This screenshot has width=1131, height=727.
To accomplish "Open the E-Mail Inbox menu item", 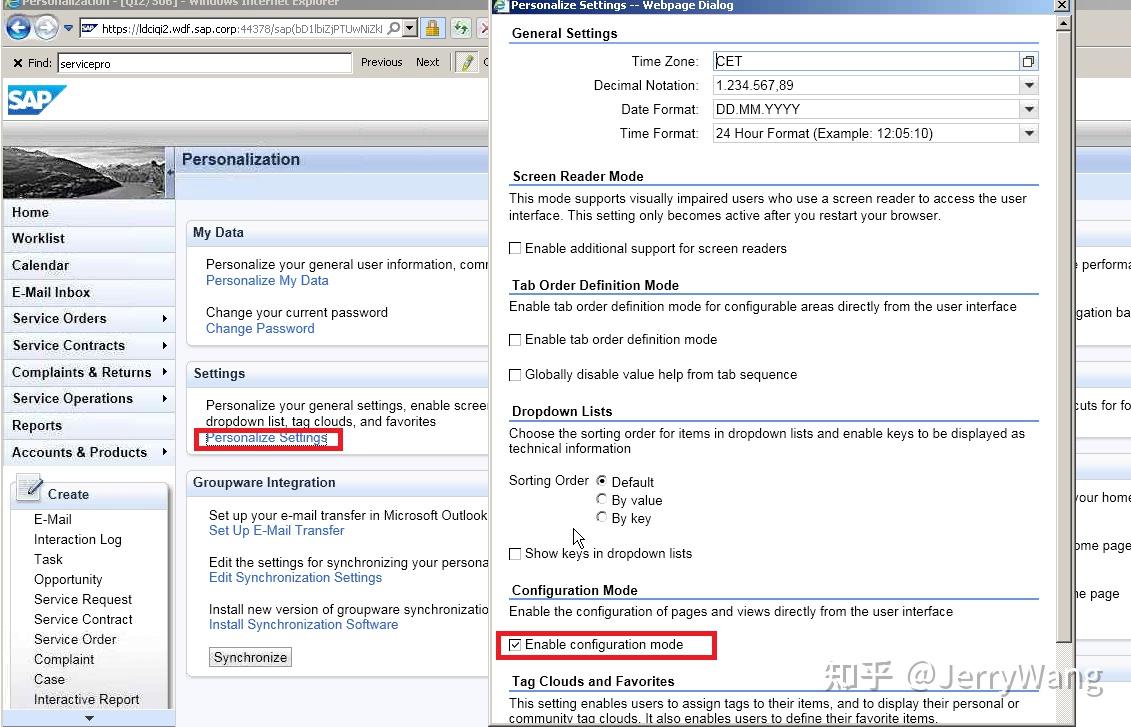I will coord(51,291).
